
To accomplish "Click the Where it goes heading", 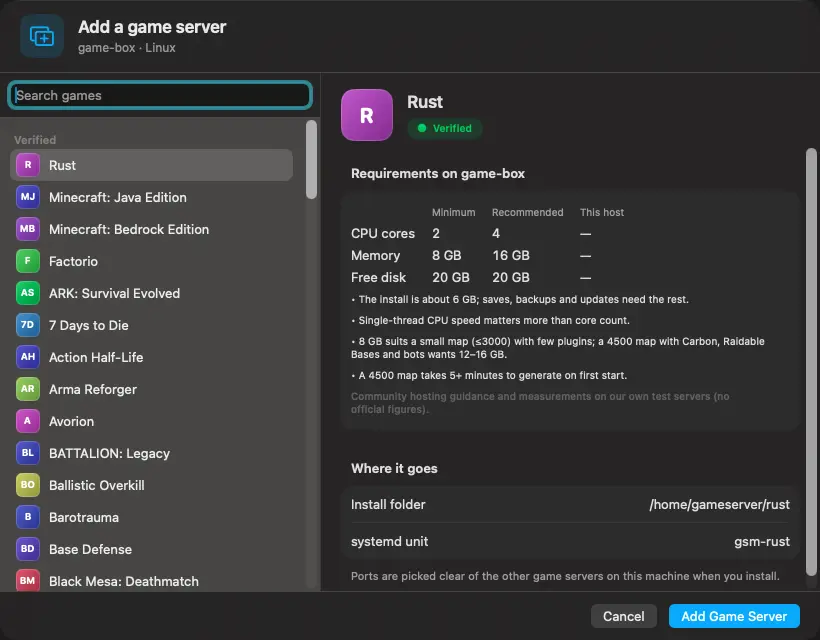I will (394, 468).
